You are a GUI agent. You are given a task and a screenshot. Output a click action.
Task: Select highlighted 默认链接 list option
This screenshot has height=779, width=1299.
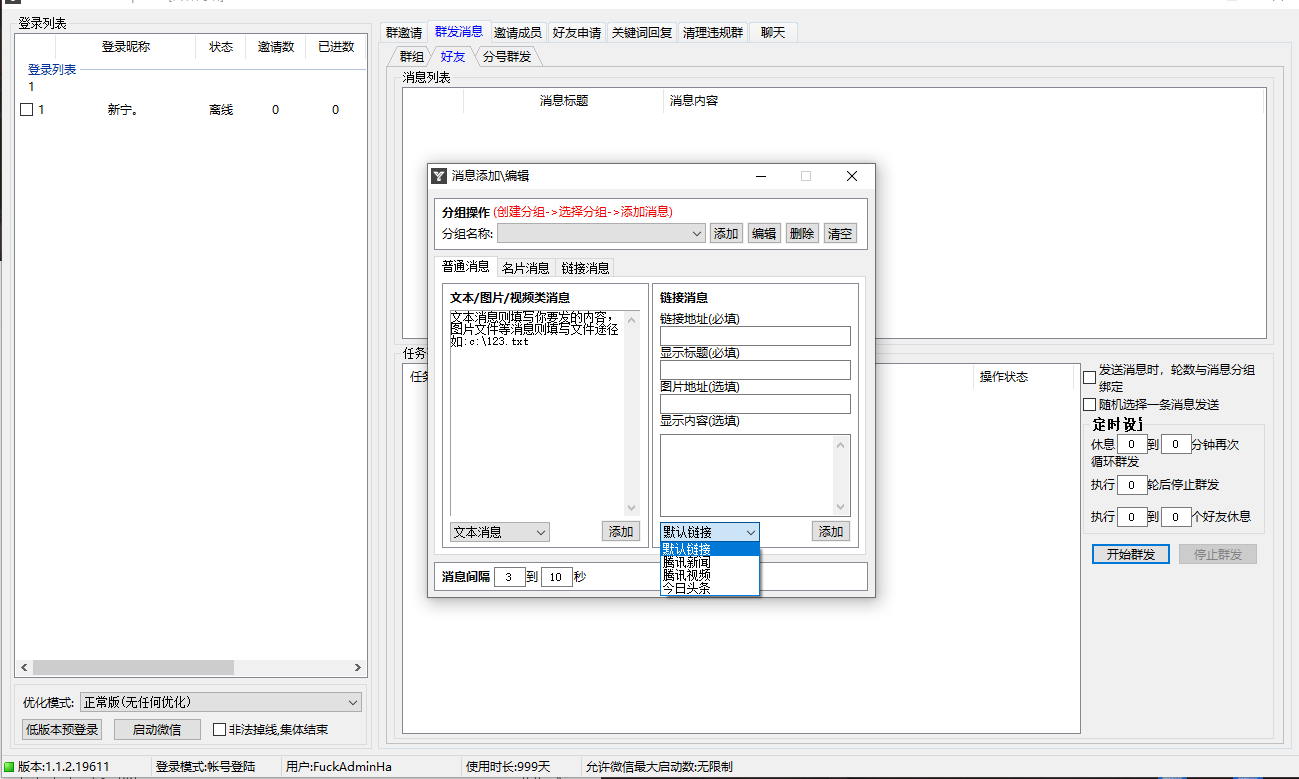(x=709, y=549)
